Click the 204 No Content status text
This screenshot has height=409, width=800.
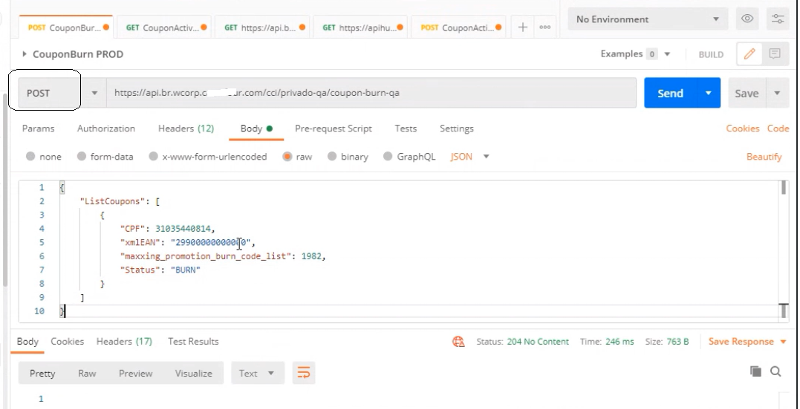tap(538, 342)
